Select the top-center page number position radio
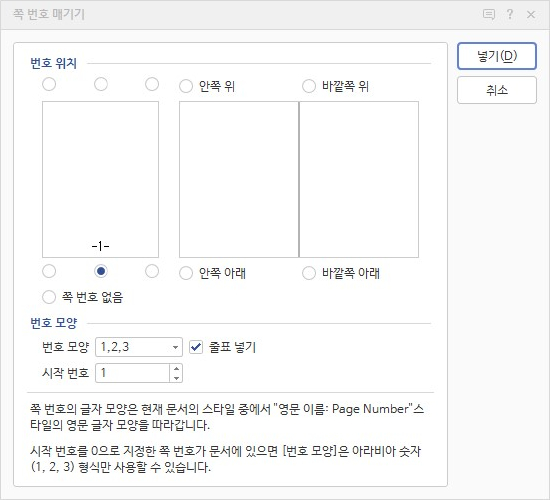 [101, 84]
